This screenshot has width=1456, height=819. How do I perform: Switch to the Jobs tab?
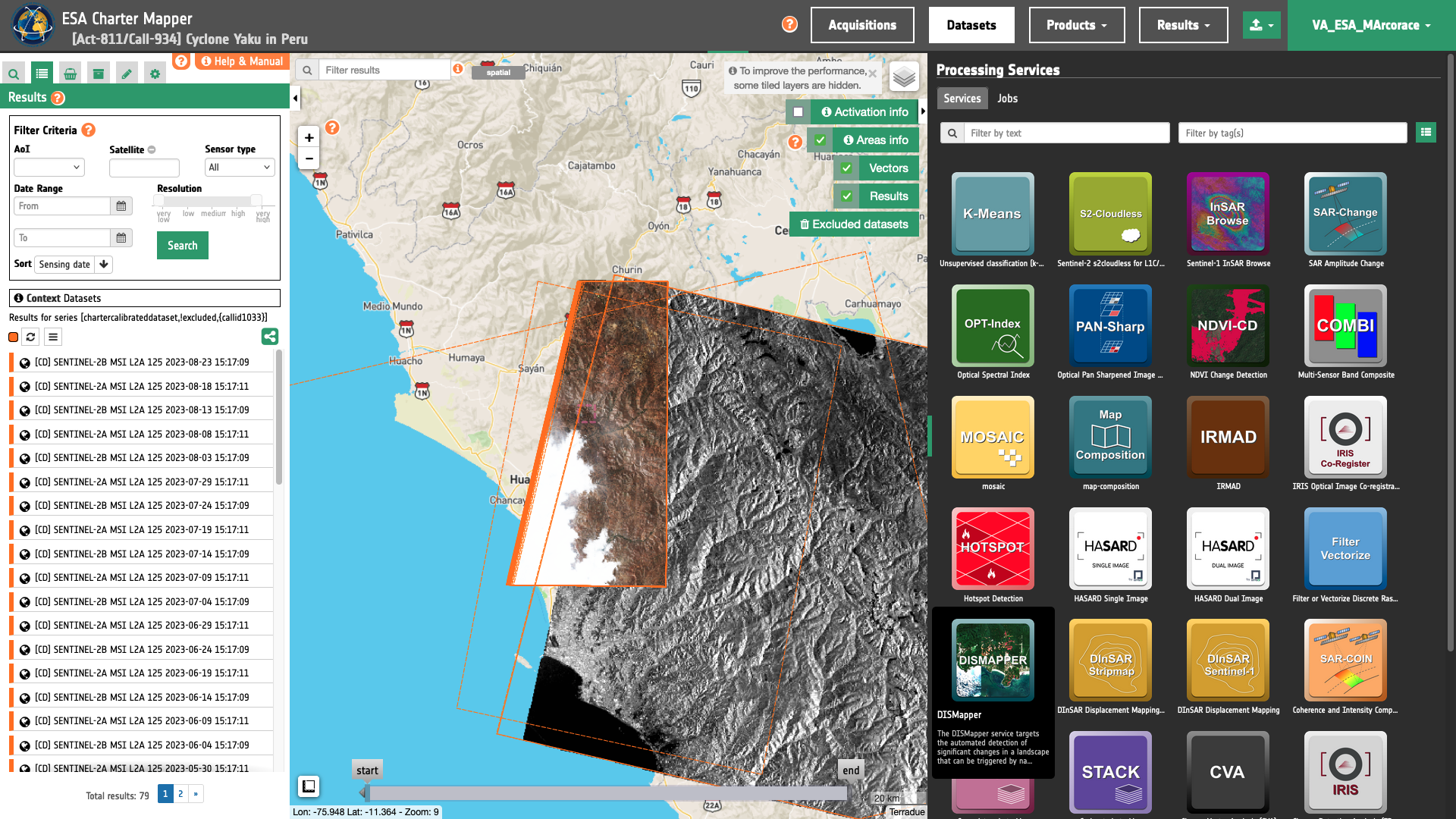coord(1007,99)
